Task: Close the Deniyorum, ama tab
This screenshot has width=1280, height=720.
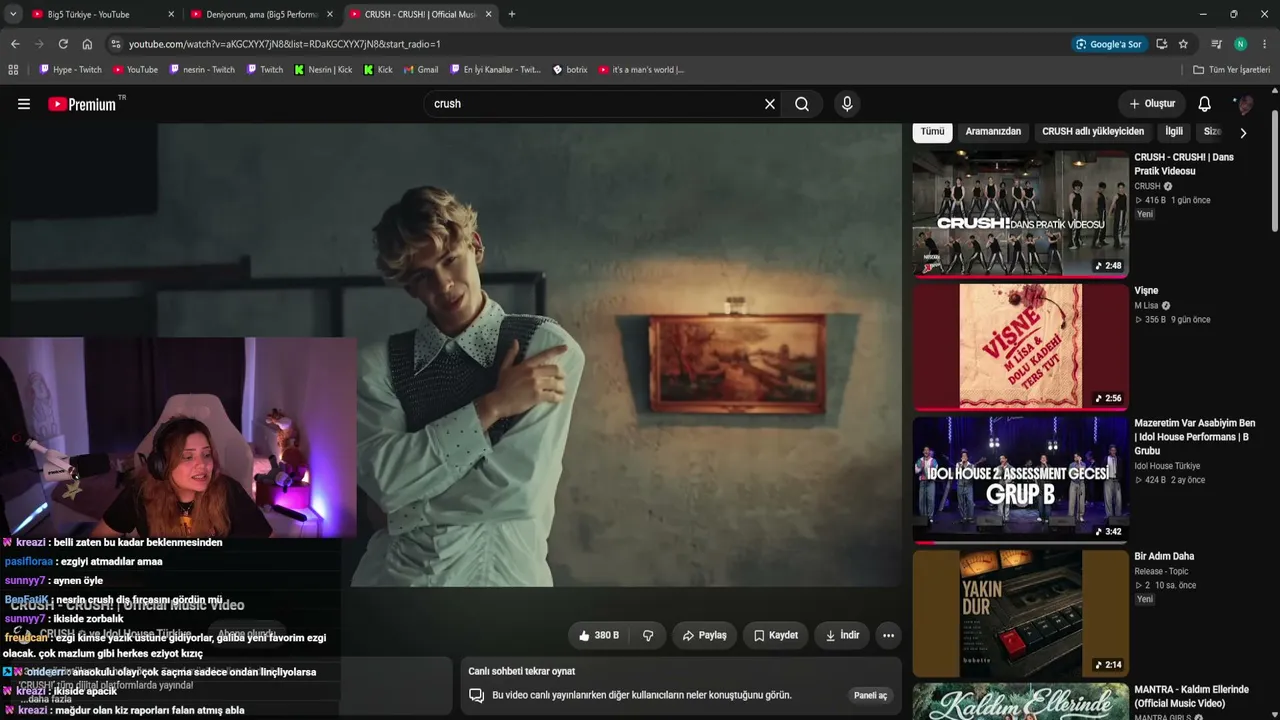Action: [330, 14]
